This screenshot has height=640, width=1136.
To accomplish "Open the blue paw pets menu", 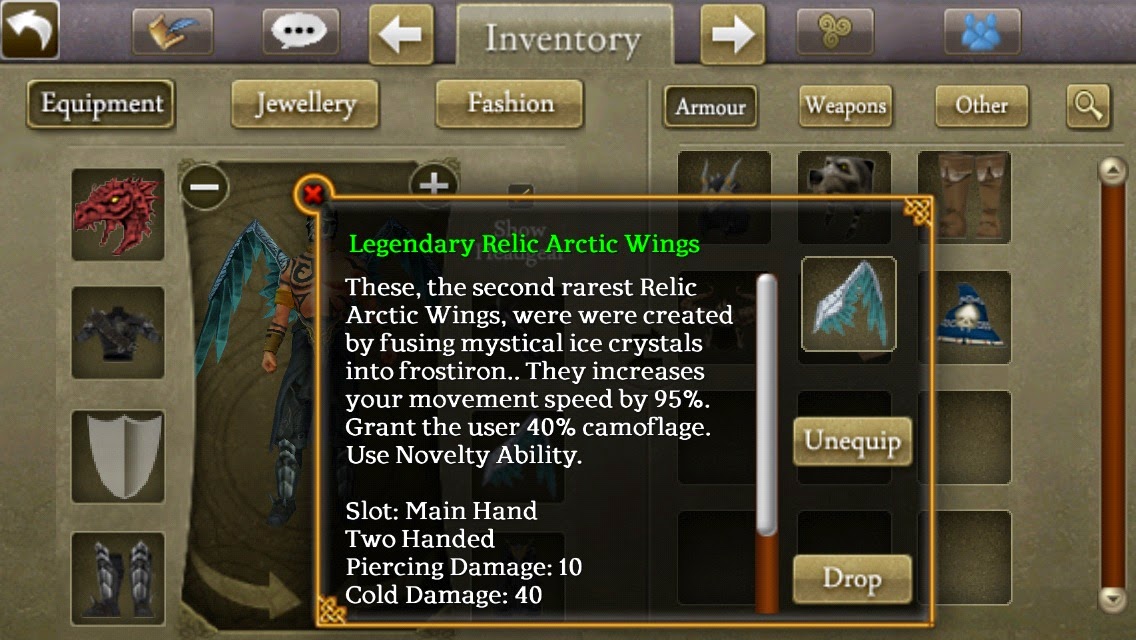I will click(x=982, y=31).
